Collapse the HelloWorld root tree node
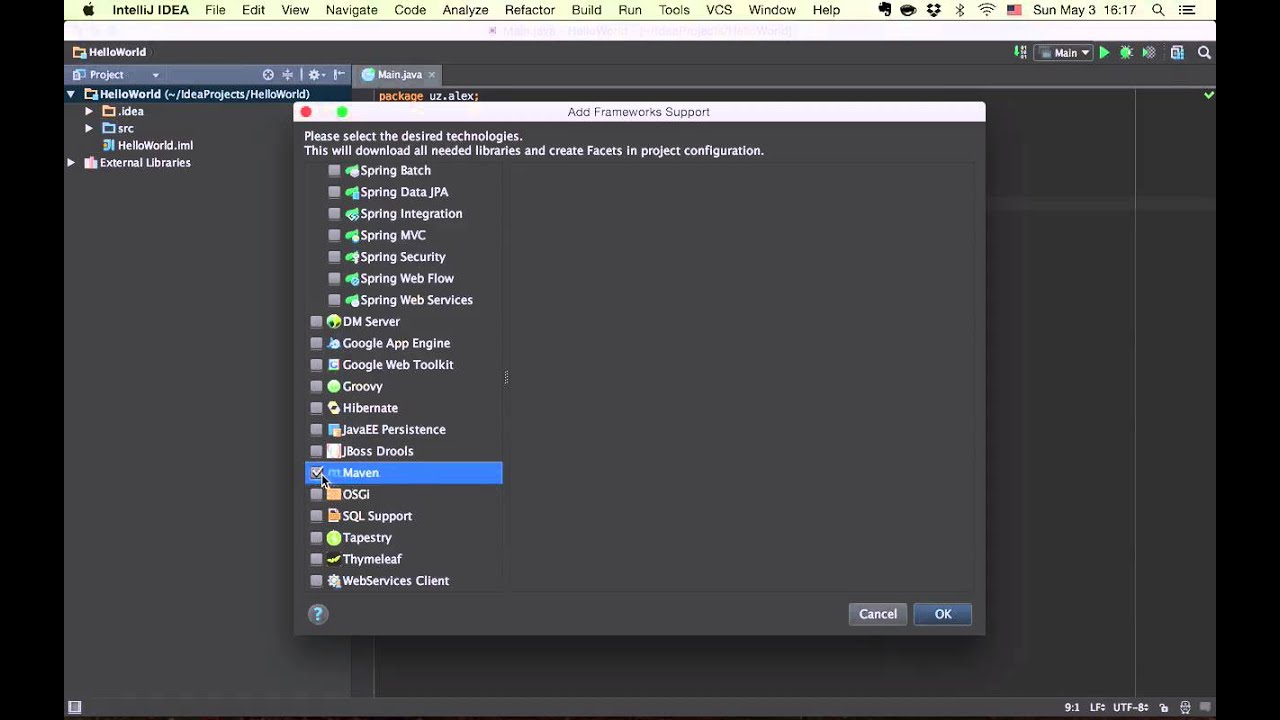The height and width of the screenshot is (720, 1280). 71,94
